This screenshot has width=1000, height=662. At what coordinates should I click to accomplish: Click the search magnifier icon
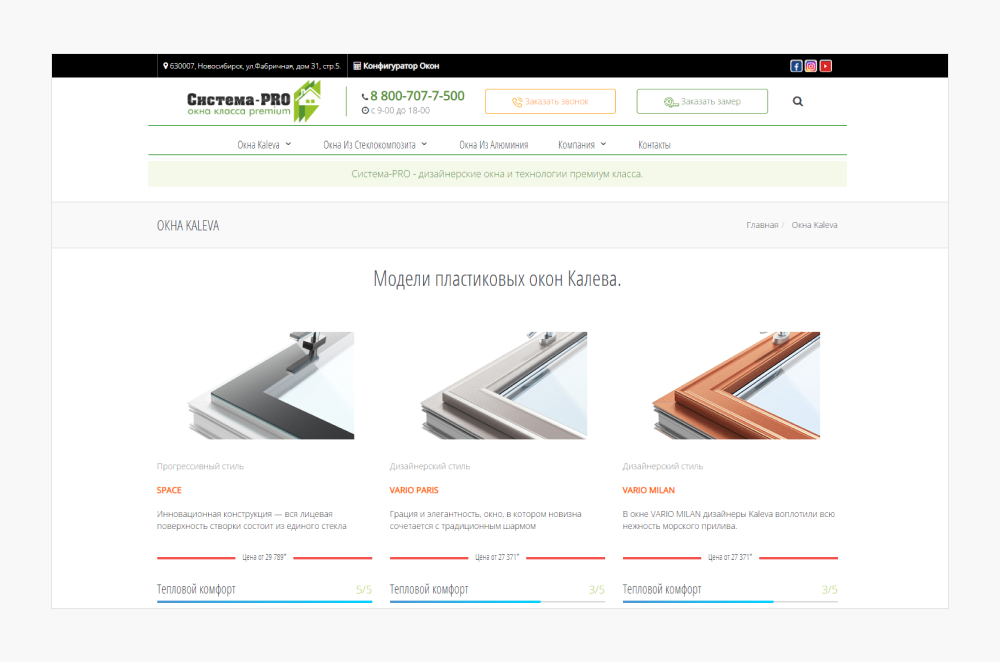coord(798,101)
